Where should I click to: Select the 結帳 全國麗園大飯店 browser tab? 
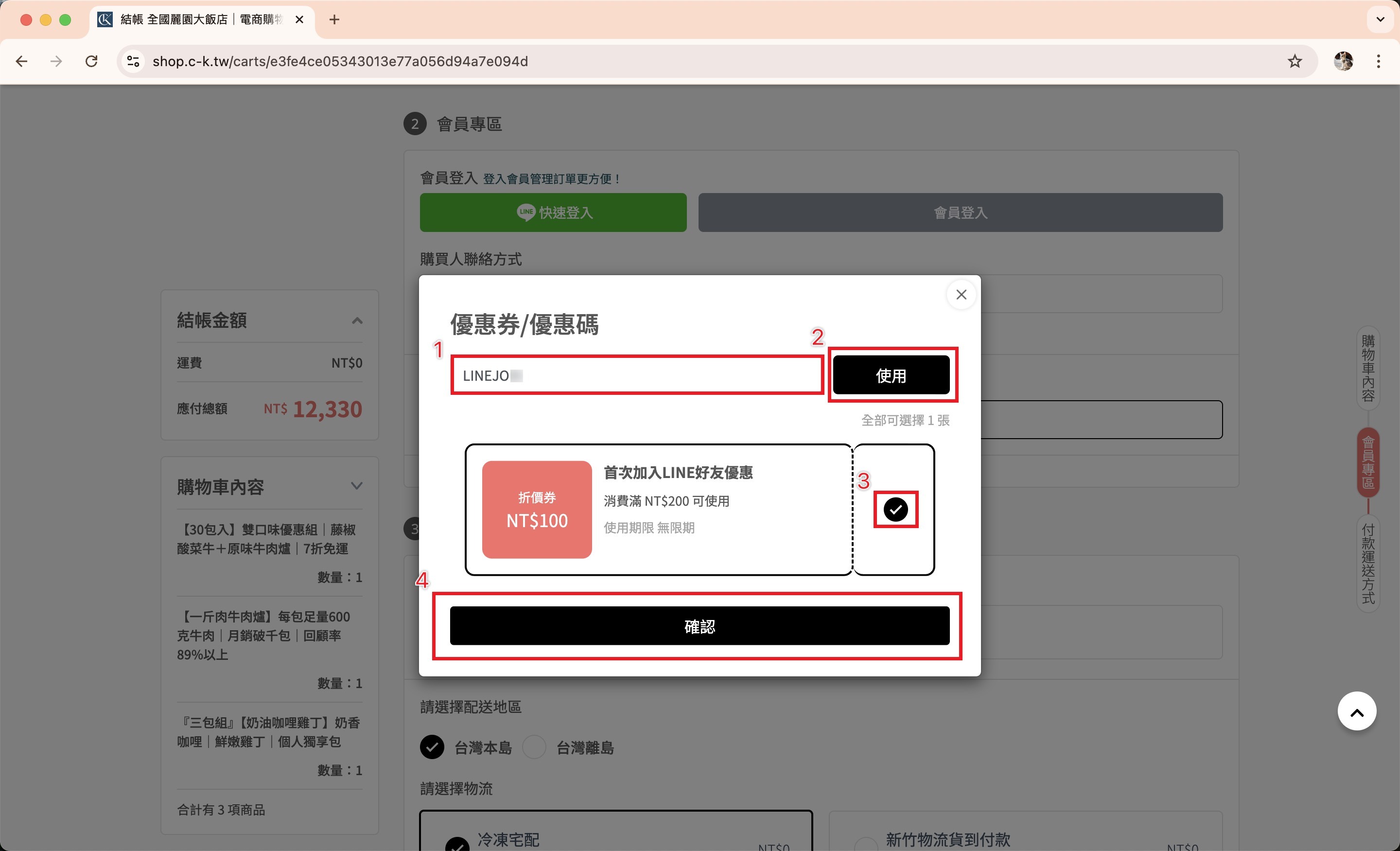pyautogui.click(x=202, y=20)
